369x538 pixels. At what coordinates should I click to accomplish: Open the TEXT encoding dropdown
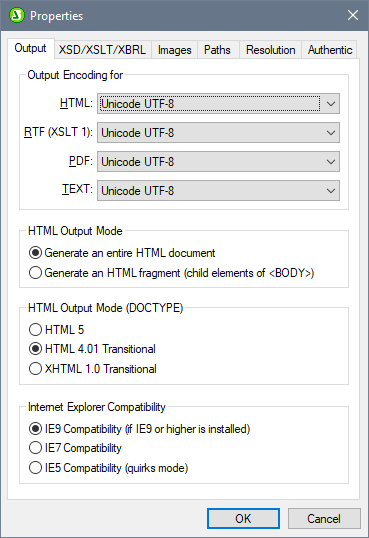218,190
